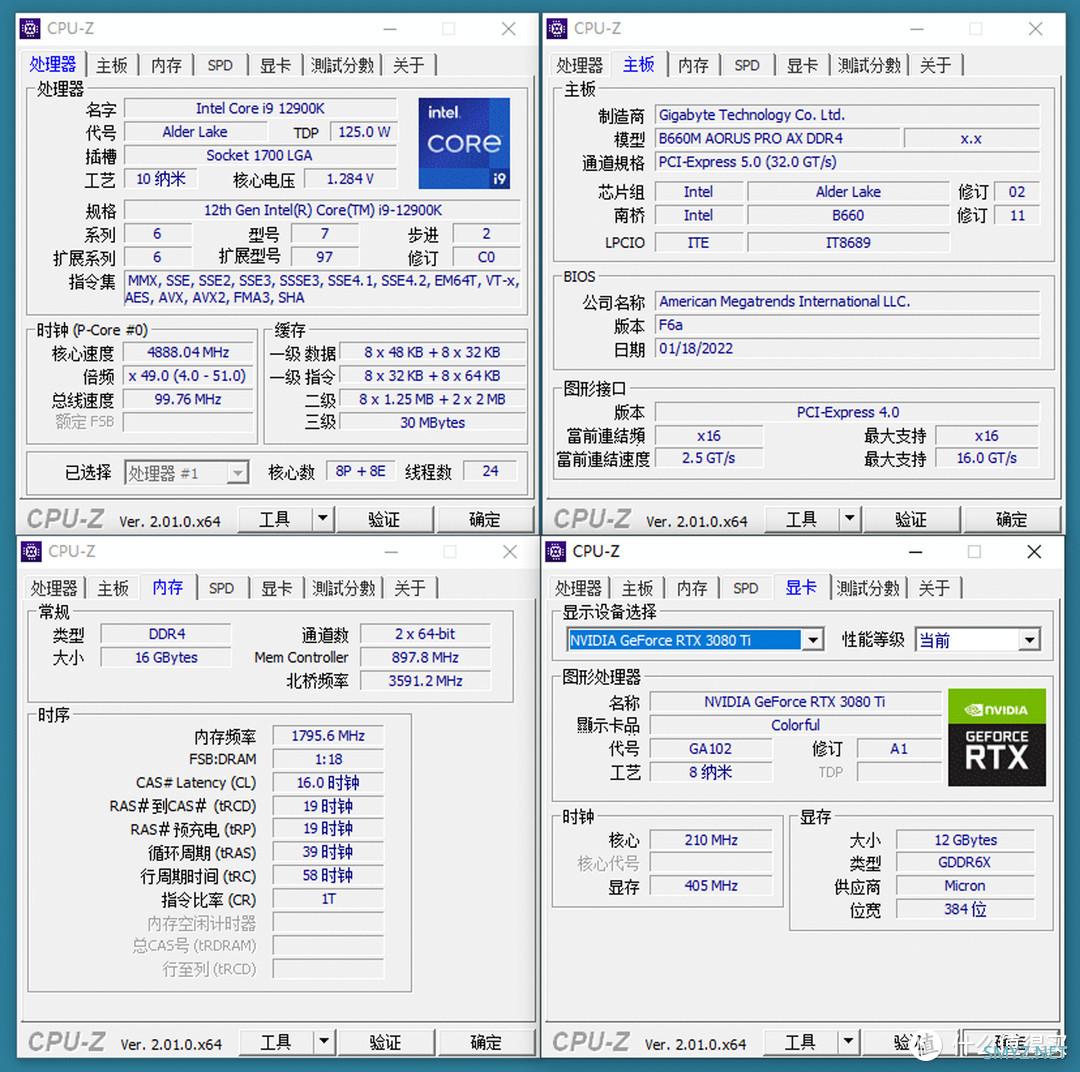Viewport: 1080px width, 1072px height.
Task: Click the B660M AORUS PRO AX DDR4 model field
Action: coord(777,138)
